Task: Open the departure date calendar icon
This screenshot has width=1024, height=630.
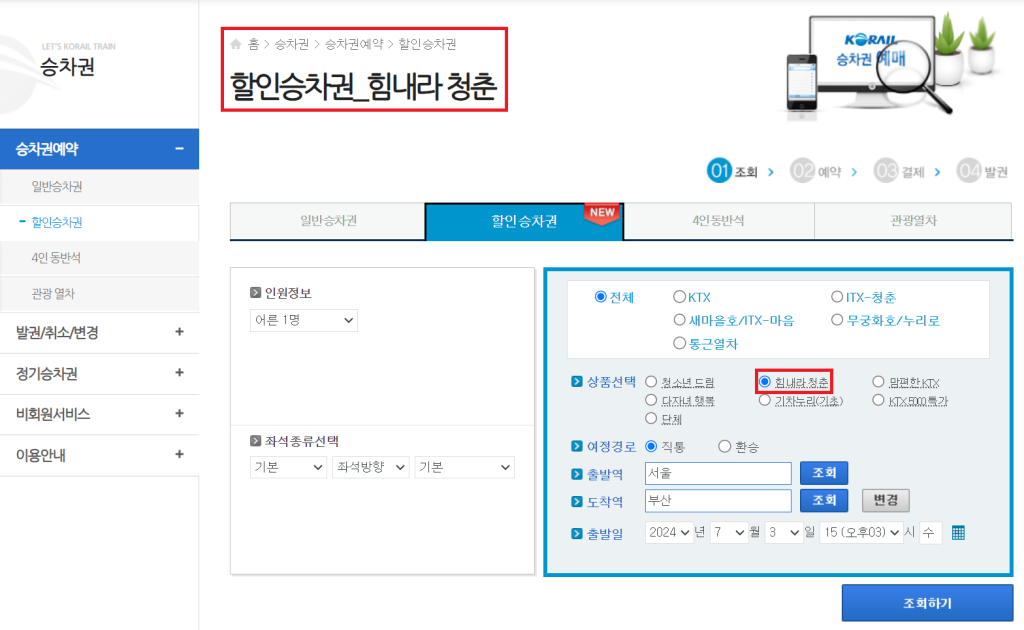Action: tap(958, 533)
